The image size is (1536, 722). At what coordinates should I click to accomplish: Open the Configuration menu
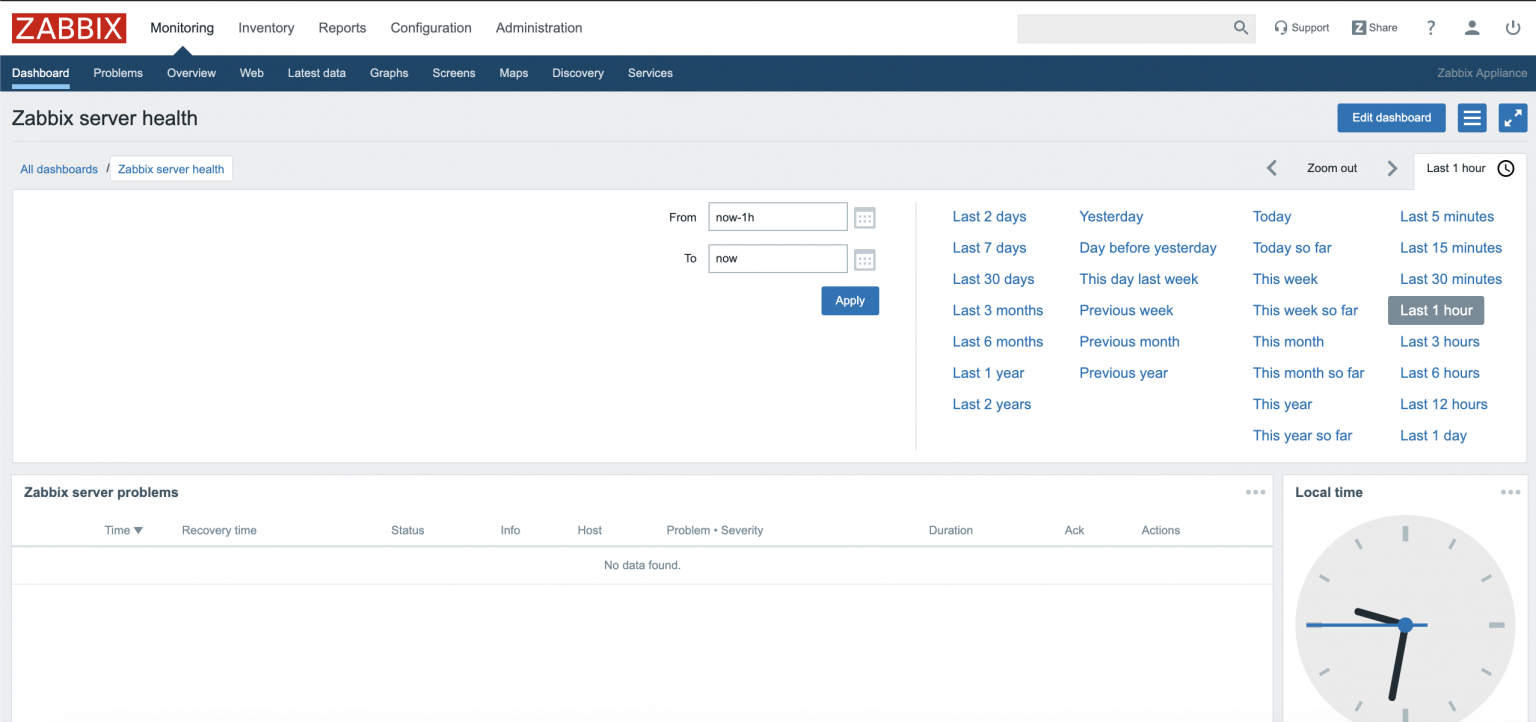pyautogui.click(x=431, y=28)
